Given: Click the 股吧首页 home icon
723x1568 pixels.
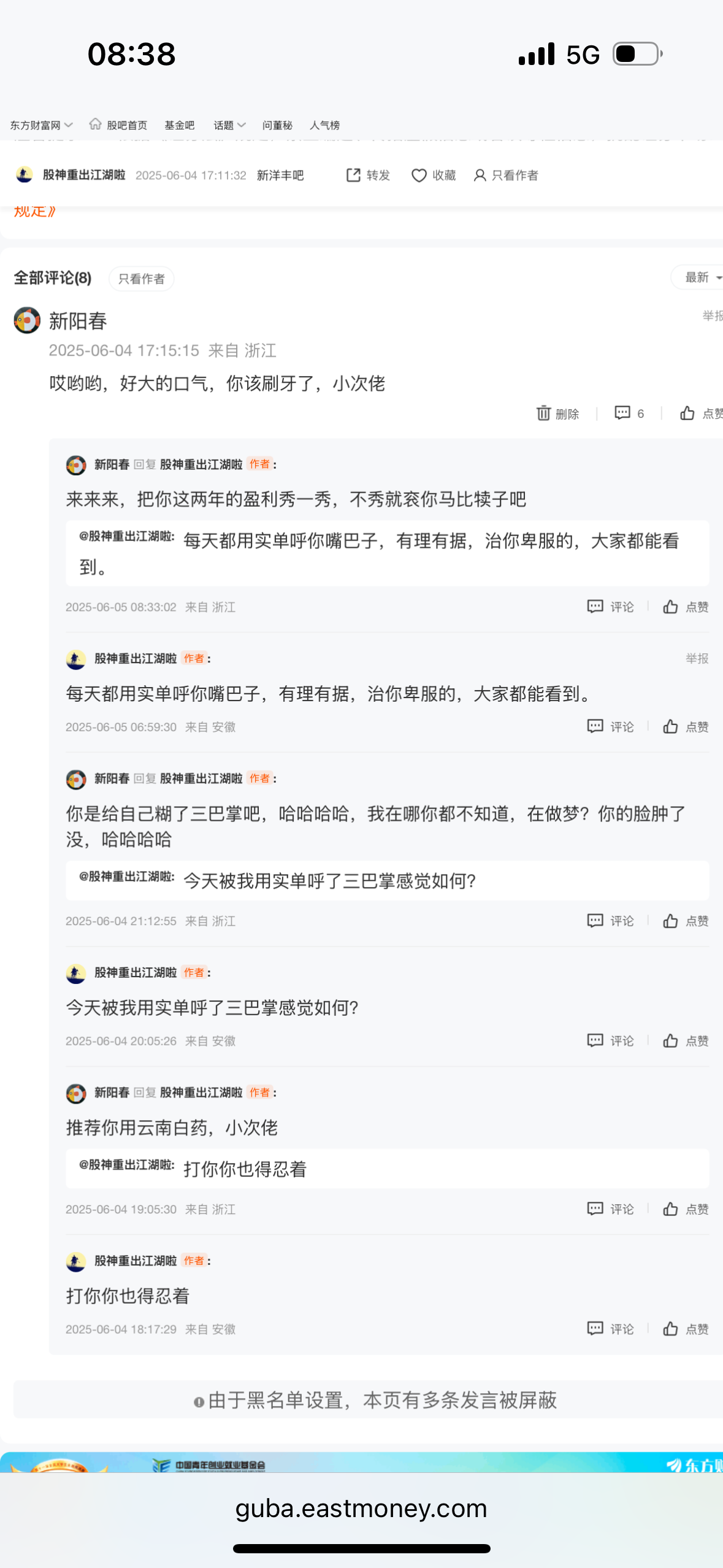Looking at the screenshot, I should 96,125.
